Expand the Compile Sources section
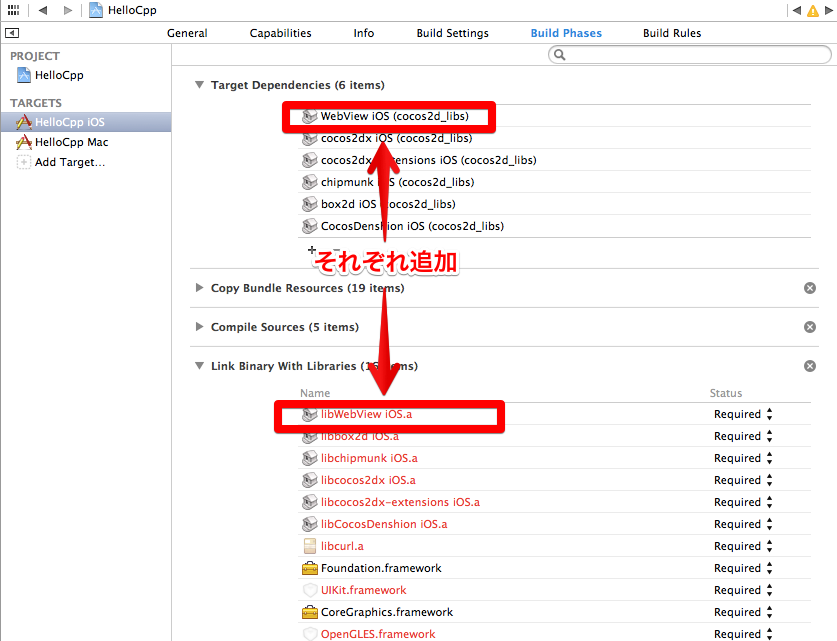 point(199,327)
